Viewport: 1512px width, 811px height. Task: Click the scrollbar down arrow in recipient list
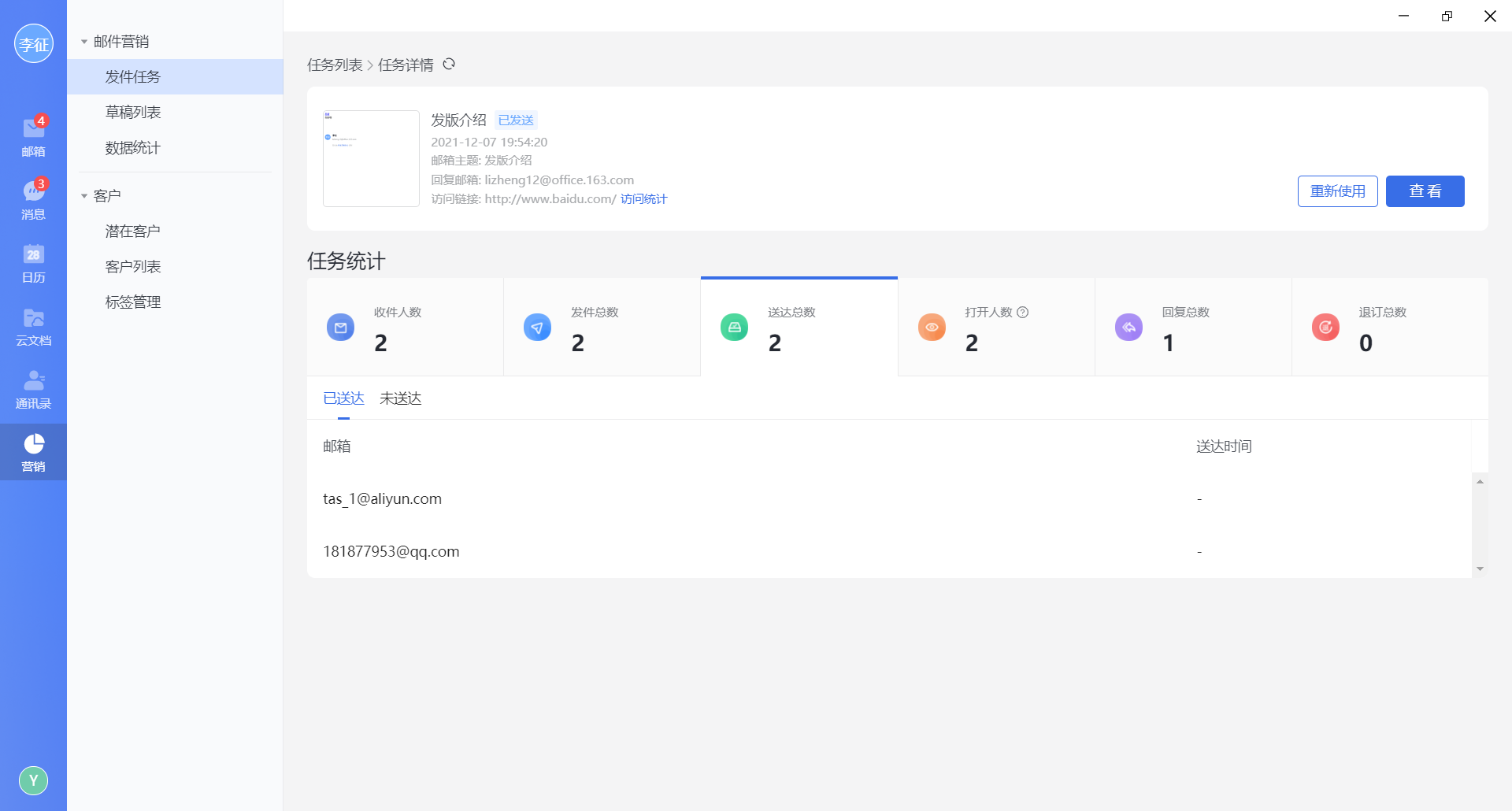(1480, 568)
